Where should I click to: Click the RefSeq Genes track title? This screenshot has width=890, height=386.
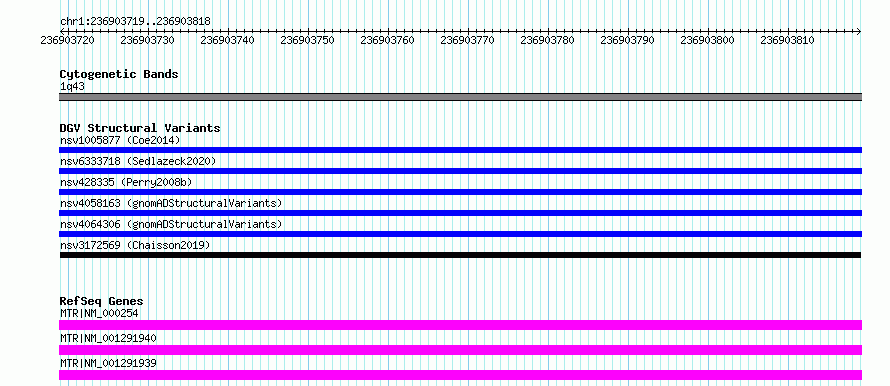(101, 301)
